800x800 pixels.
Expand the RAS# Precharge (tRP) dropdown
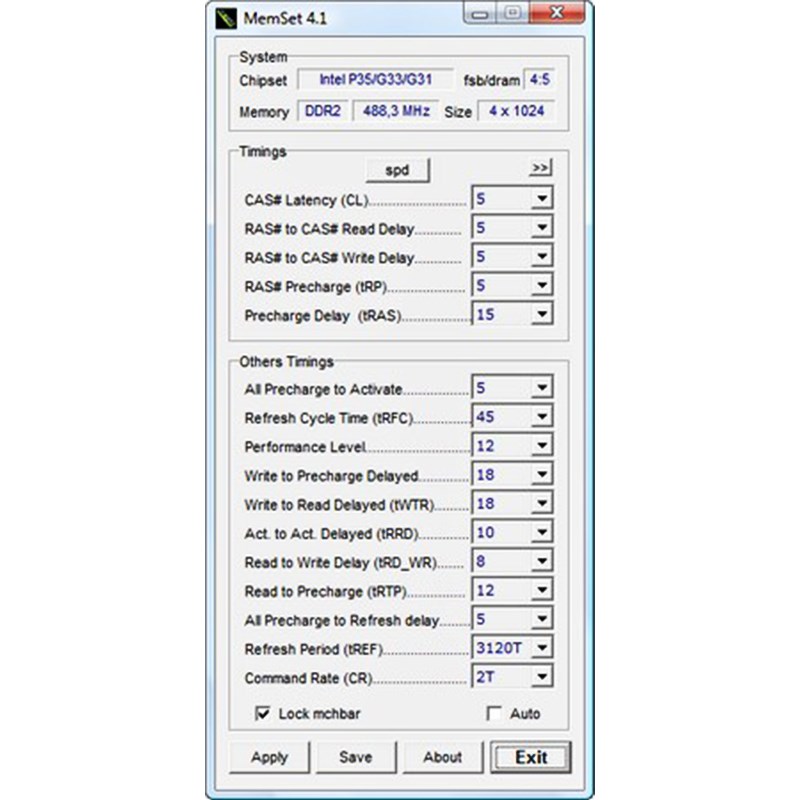click(x=541, y=284)
